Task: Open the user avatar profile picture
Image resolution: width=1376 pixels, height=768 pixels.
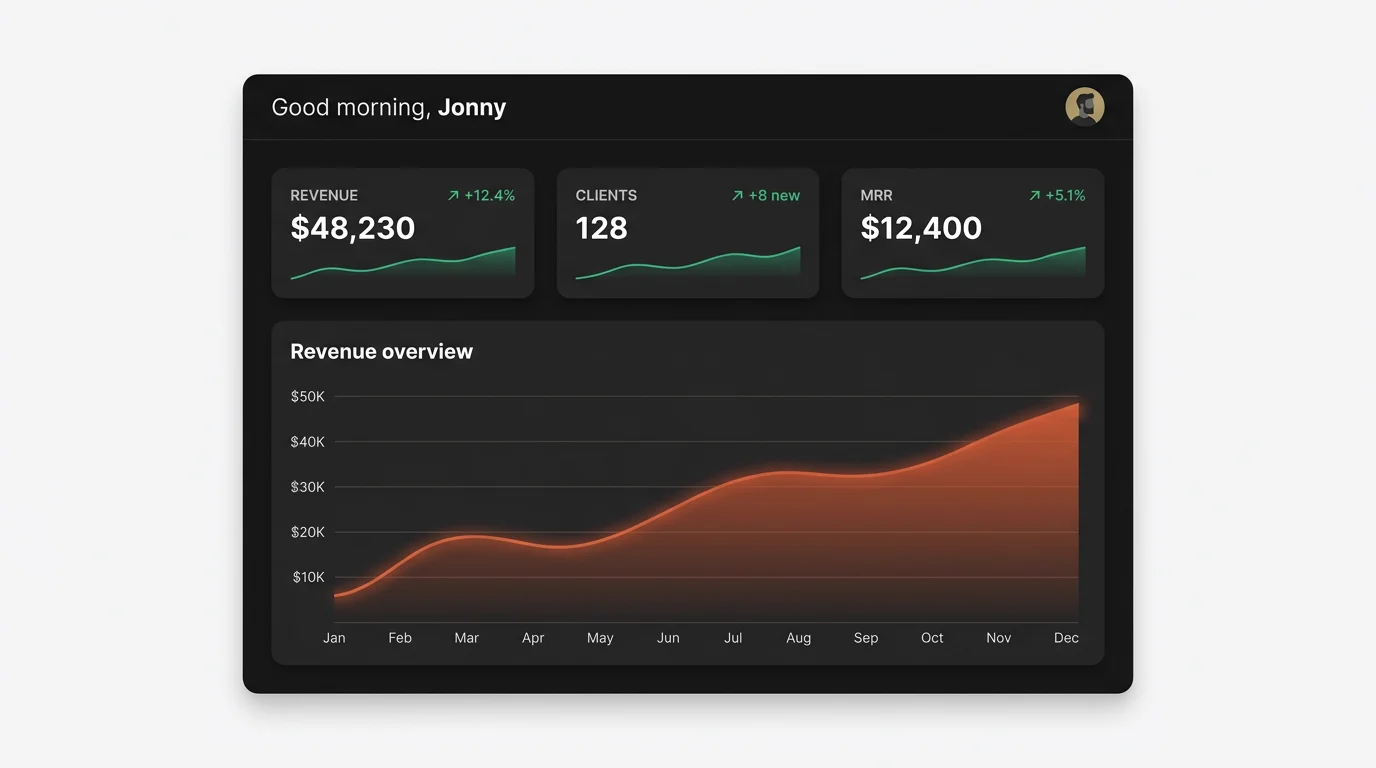Action: click(1085, 106)
